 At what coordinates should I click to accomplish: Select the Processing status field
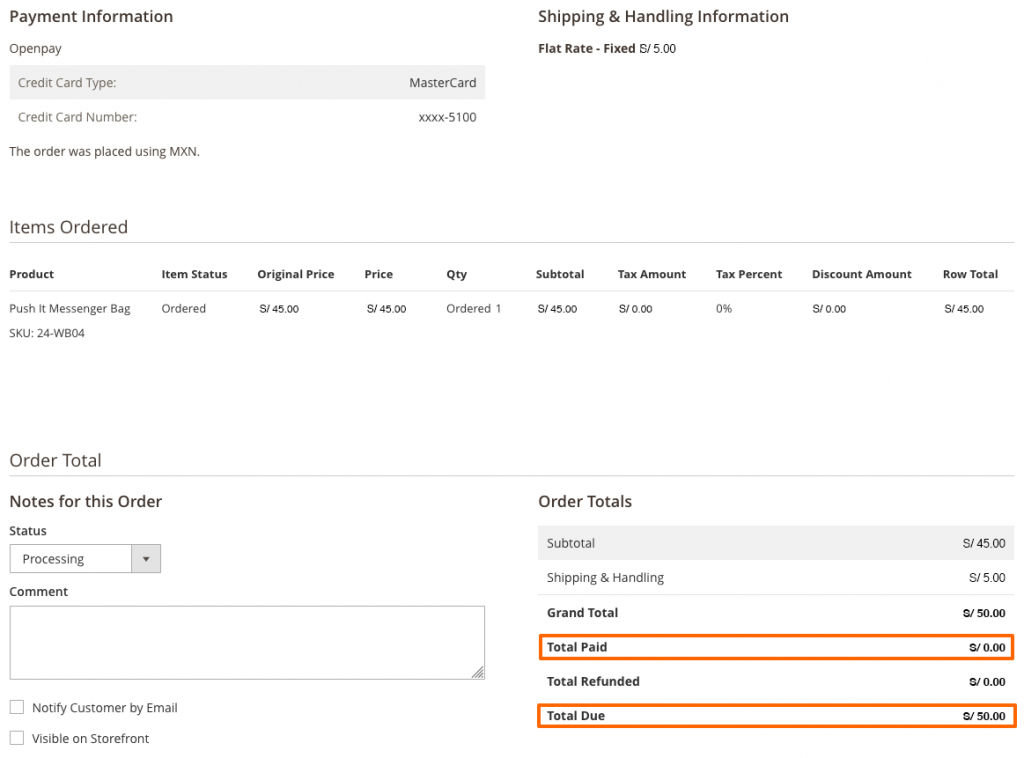(85, 559)
